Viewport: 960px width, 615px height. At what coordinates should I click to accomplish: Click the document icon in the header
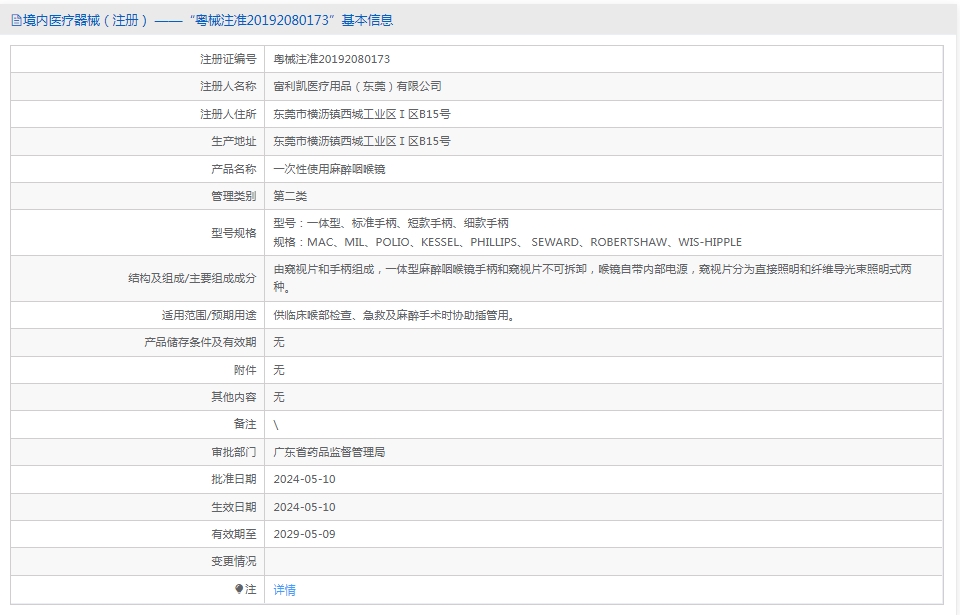pos(17,21)
